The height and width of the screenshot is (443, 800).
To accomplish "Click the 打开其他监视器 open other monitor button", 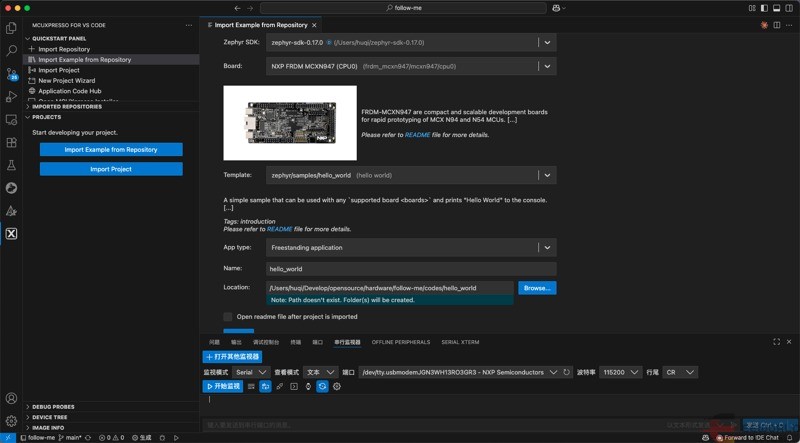I will tap(232, 357).
